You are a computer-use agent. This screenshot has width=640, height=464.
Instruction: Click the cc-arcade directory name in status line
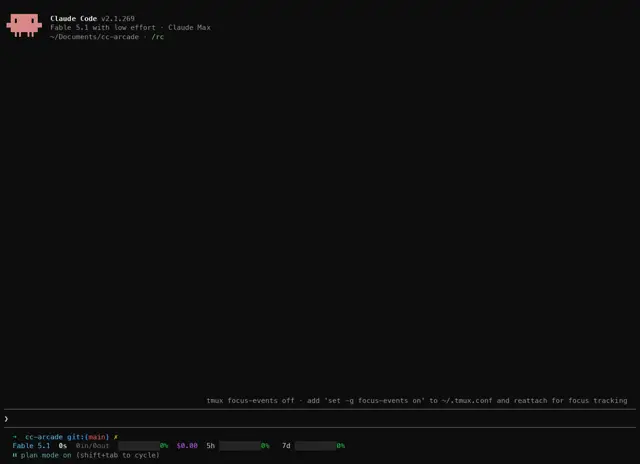click(44, 437)
